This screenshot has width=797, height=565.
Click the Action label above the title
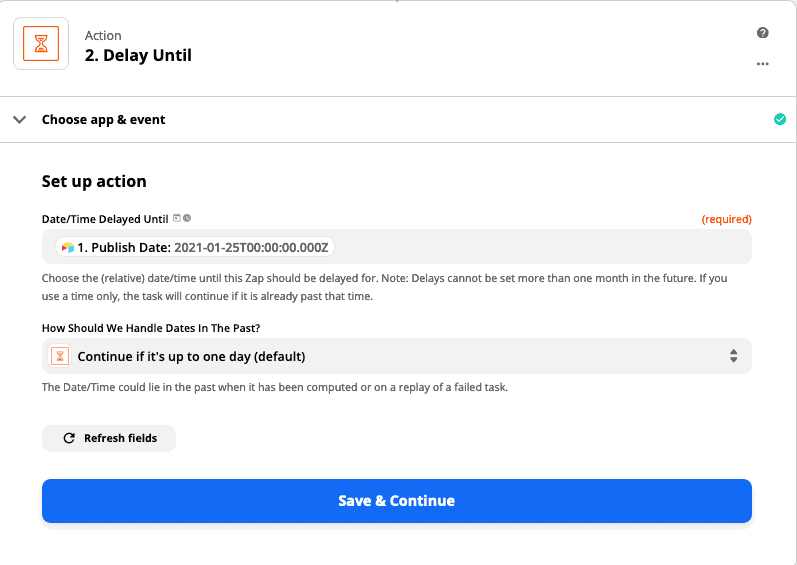tap(103, 36)
